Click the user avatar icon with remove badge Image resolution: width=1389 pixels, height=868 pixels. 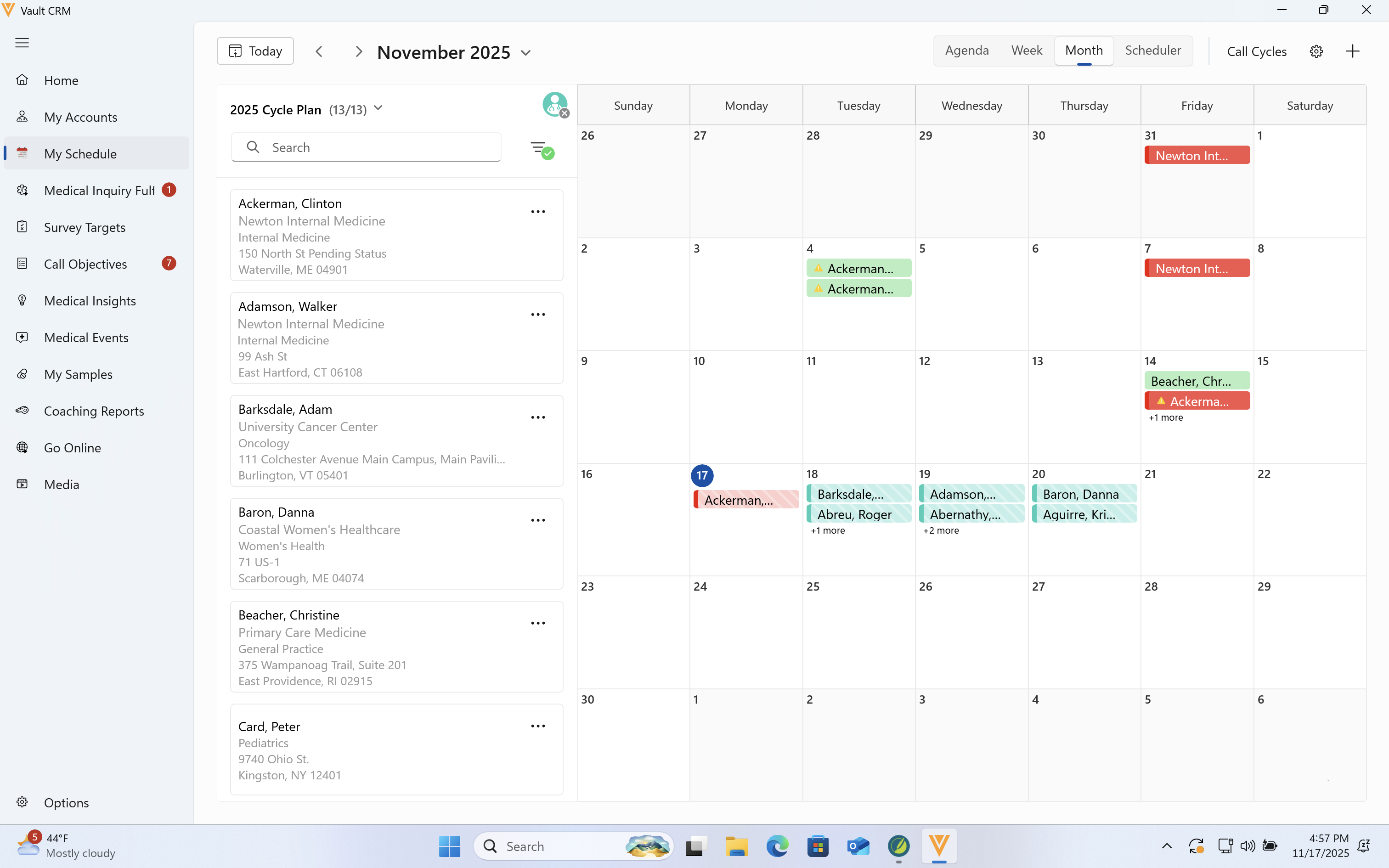pos(555,105)
